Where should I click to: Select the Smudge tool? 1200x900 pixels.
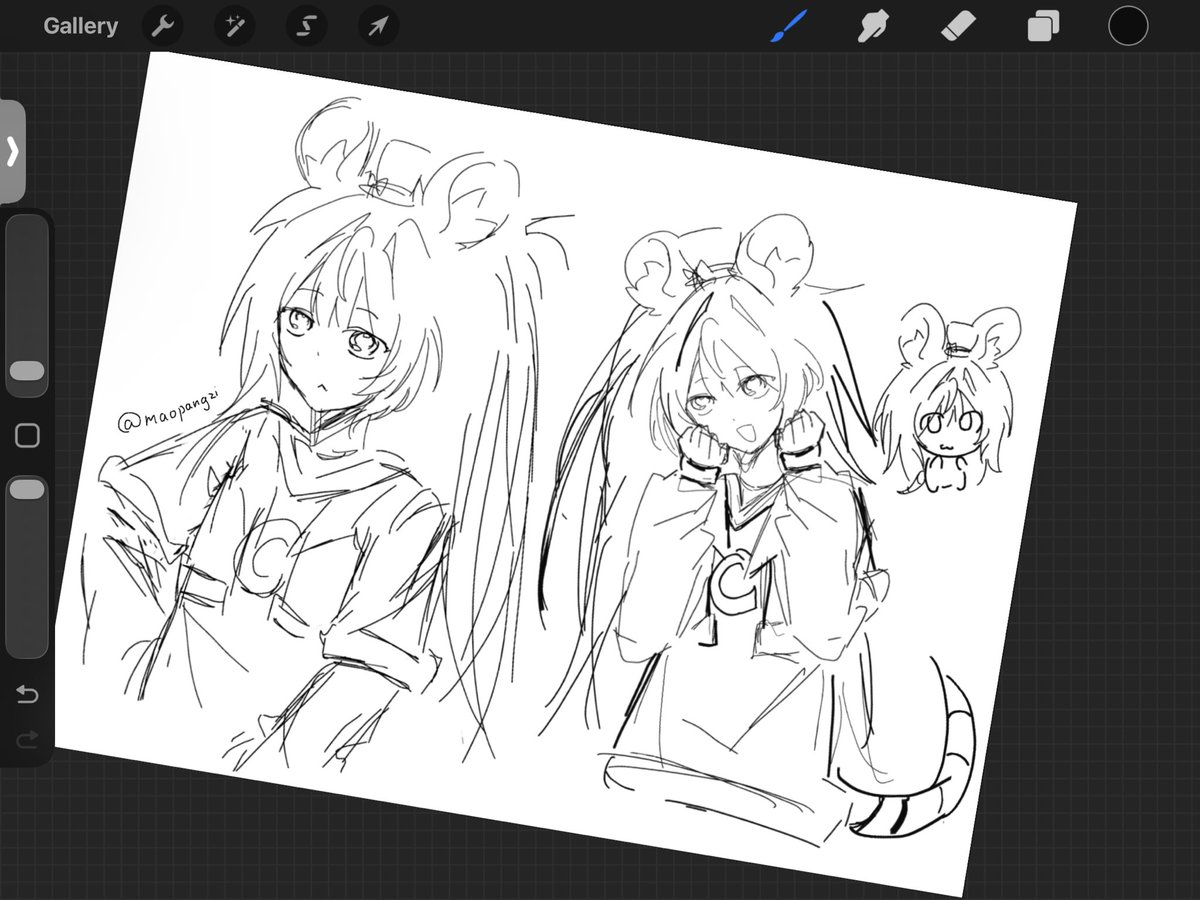pyautogui.click(x=873, y=26)
